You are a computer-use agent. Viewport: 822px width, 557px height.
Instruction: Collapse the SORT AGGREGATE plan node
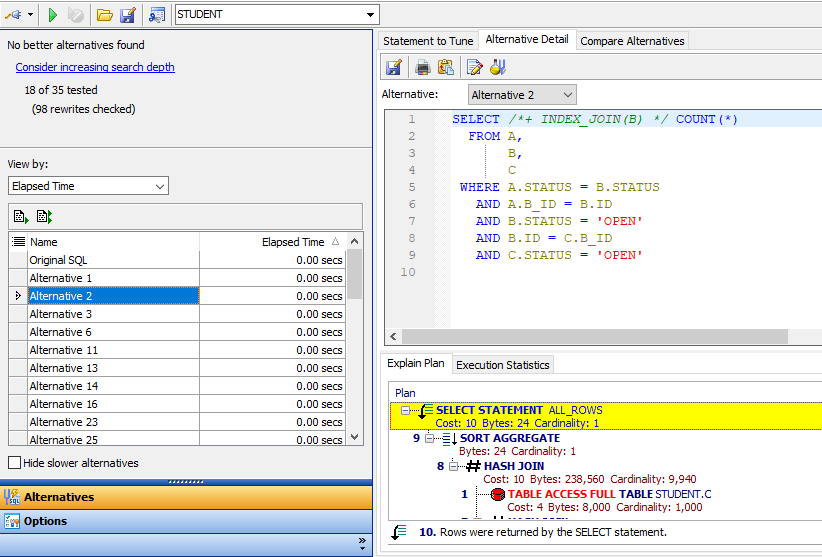(429, 438)
